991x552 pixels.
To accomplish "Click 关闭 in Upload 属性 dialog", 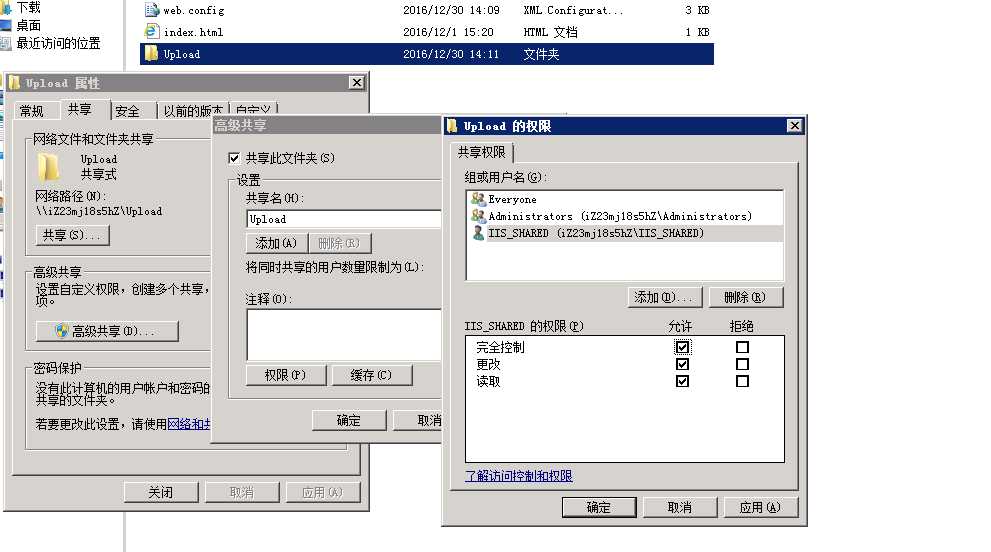I will point(161,492).
